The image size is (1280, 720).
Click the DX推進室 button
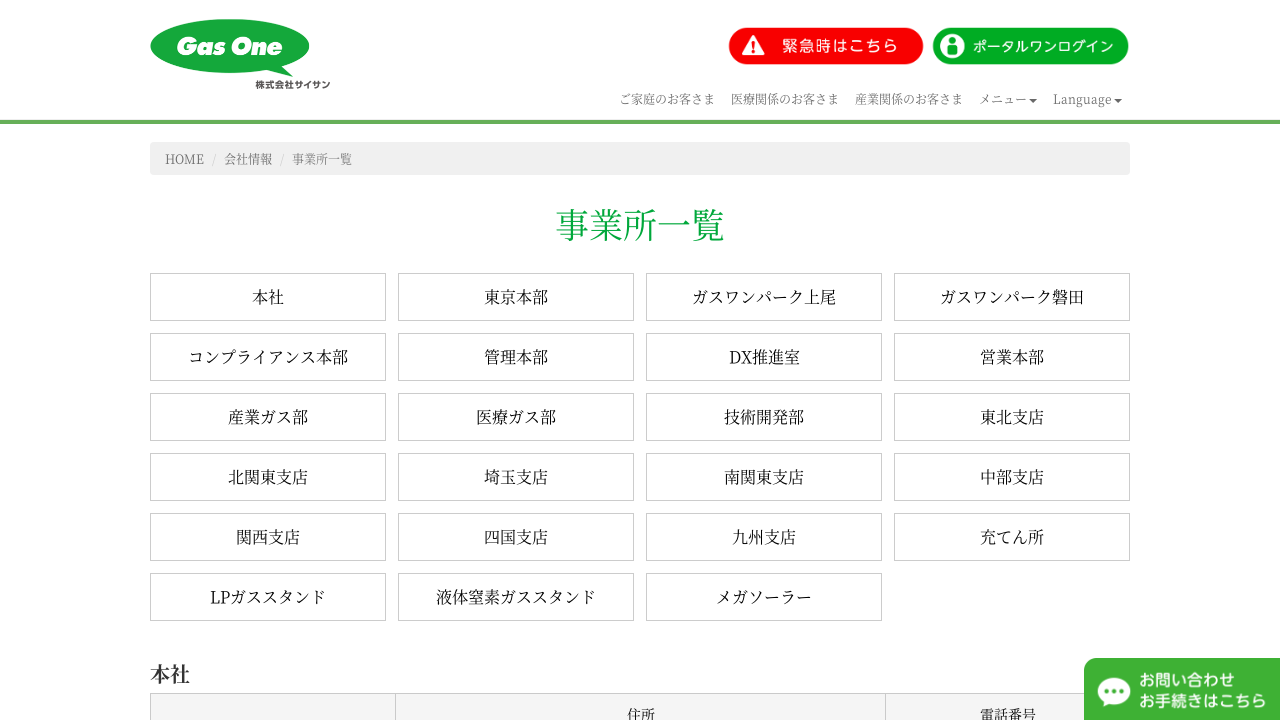tap(764, 357)
